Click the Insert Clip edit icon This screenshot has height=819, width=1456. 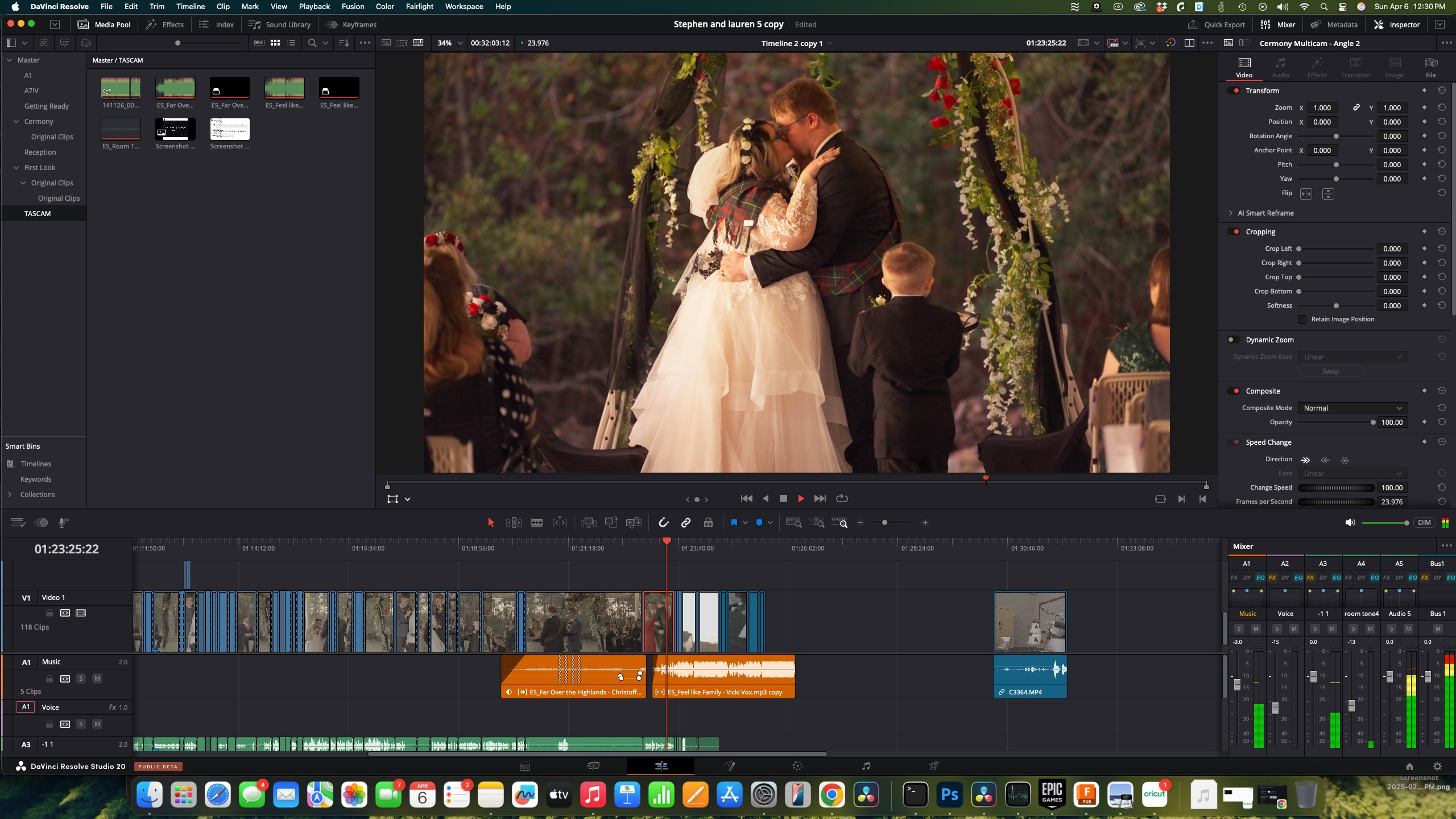588,523
